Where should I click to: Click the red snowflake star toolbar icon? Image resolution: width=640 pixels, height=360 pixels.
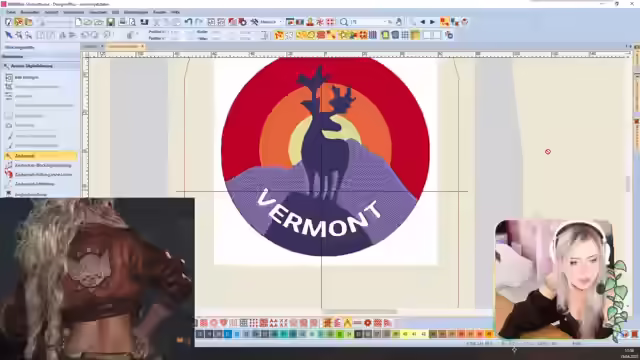pos(320,22)
